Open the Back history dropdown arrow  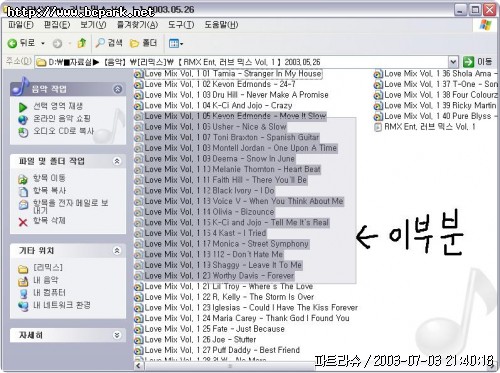[x=43, y=43]
